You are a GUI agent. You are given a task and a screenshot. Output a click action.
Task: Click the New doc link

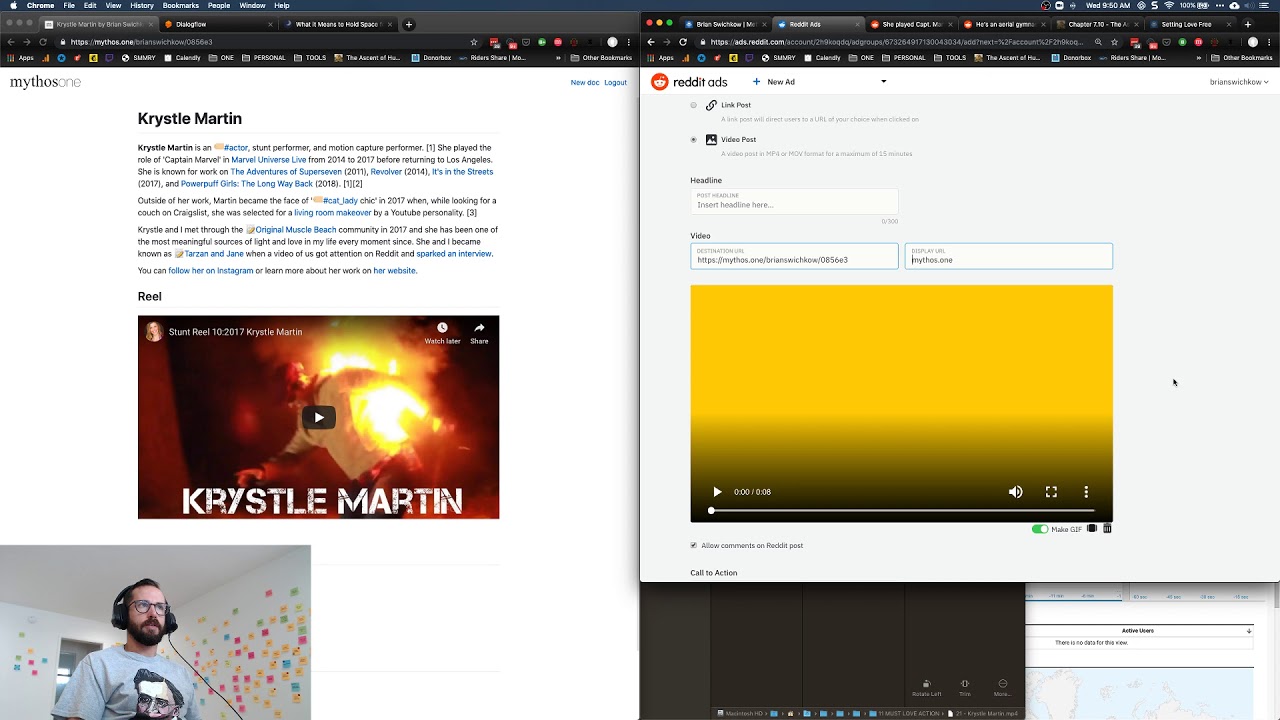pos(585,83)
